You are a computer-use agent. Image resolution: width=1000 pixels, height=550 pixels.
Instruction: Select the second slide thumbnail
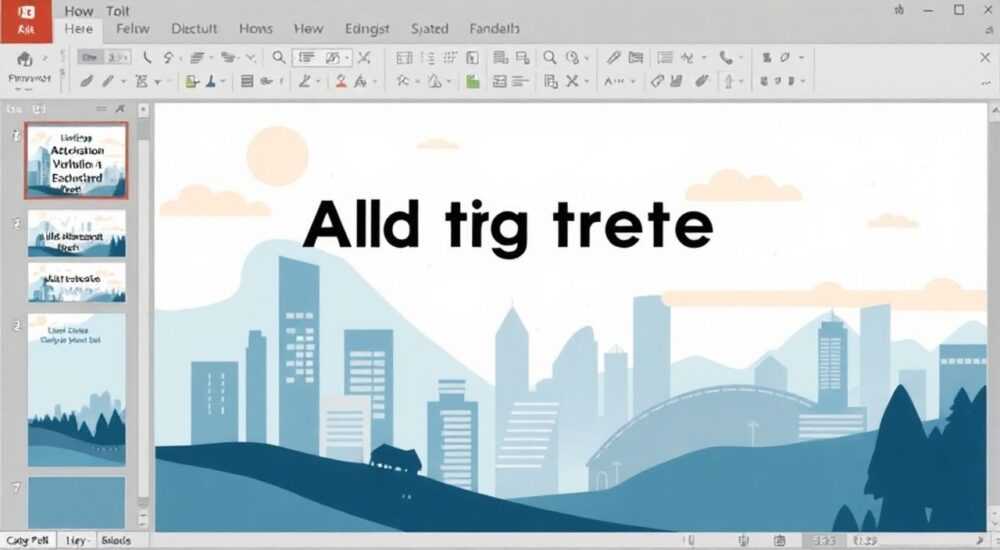tap(77, 234)
